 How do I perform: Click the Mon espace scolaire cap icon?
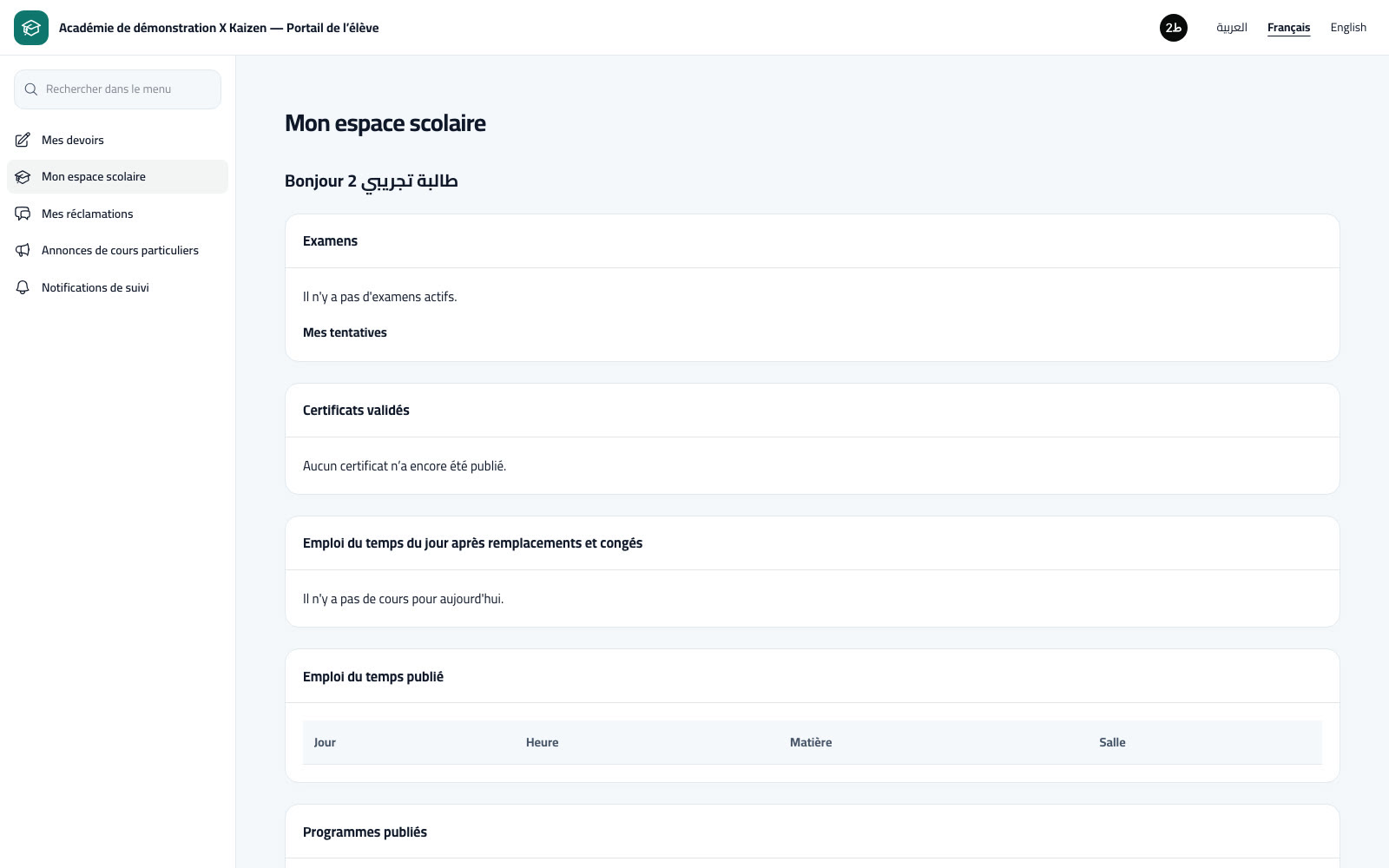tap(23, 177)
